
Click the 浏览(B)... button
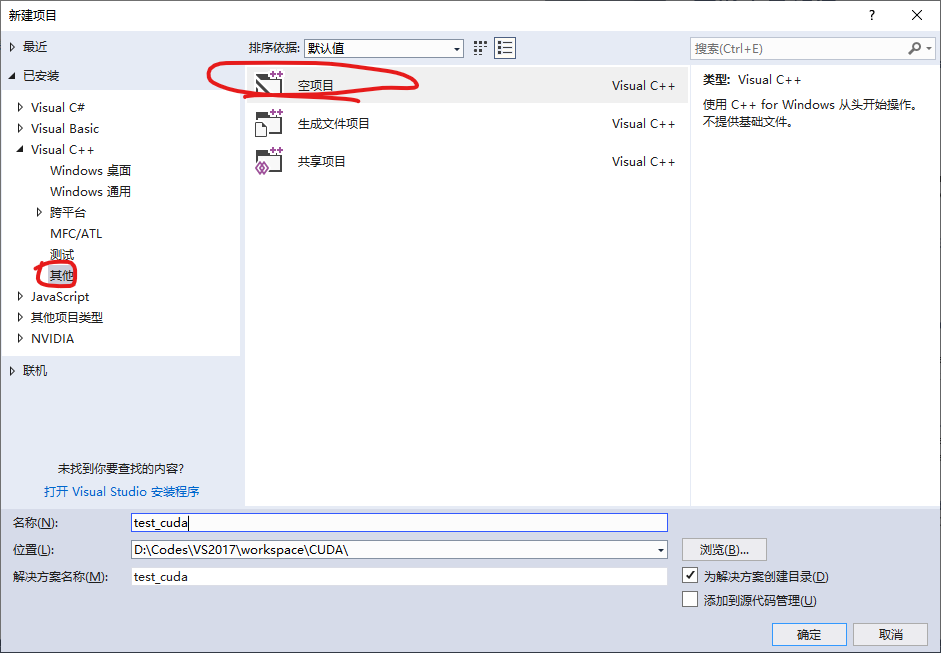[724, 550]
